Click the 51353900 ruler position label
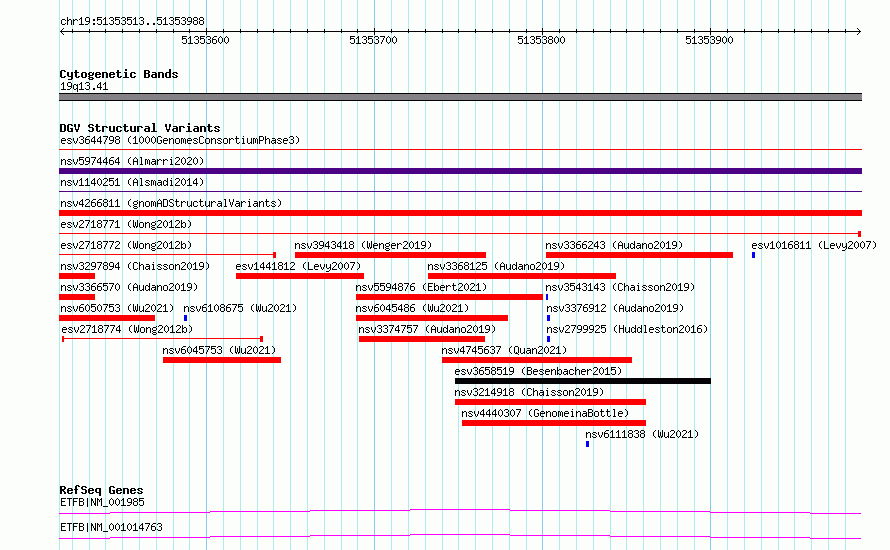The image size is (890, 550). 709,40
